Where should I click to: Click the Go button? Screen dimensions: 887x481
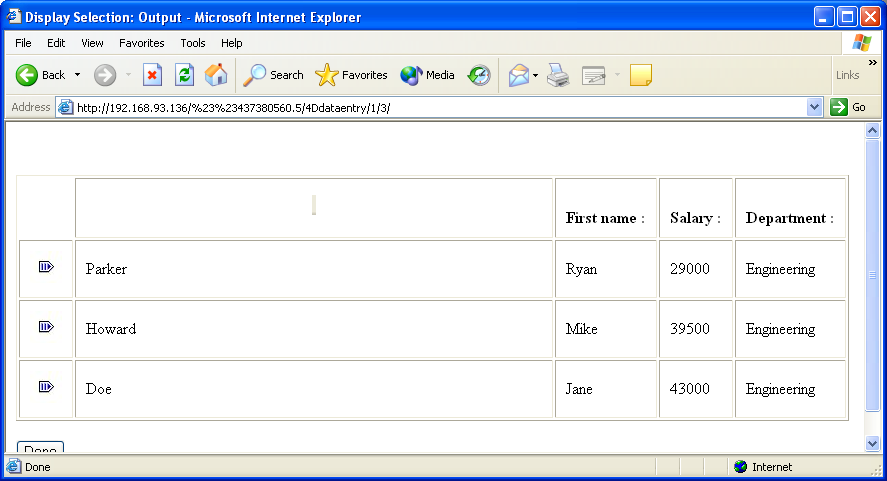point(849,107)
